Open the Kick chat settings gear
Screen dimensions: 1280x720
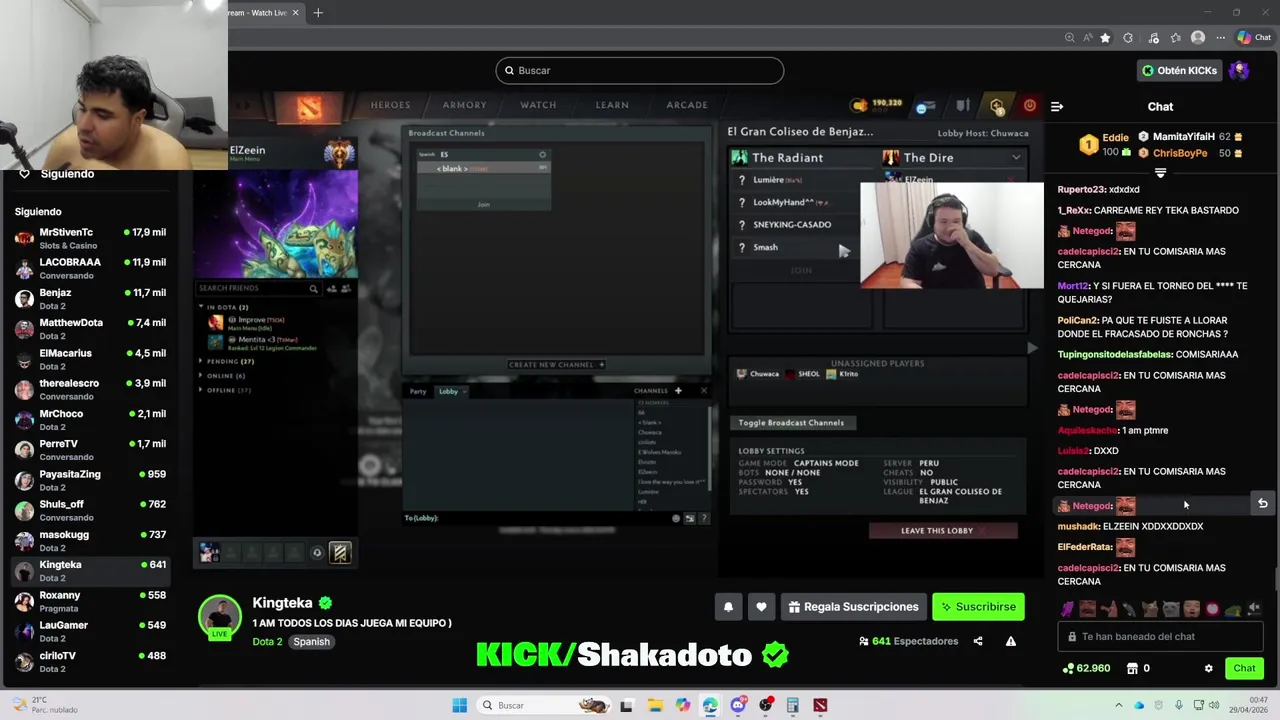[x=1208, y=668]
